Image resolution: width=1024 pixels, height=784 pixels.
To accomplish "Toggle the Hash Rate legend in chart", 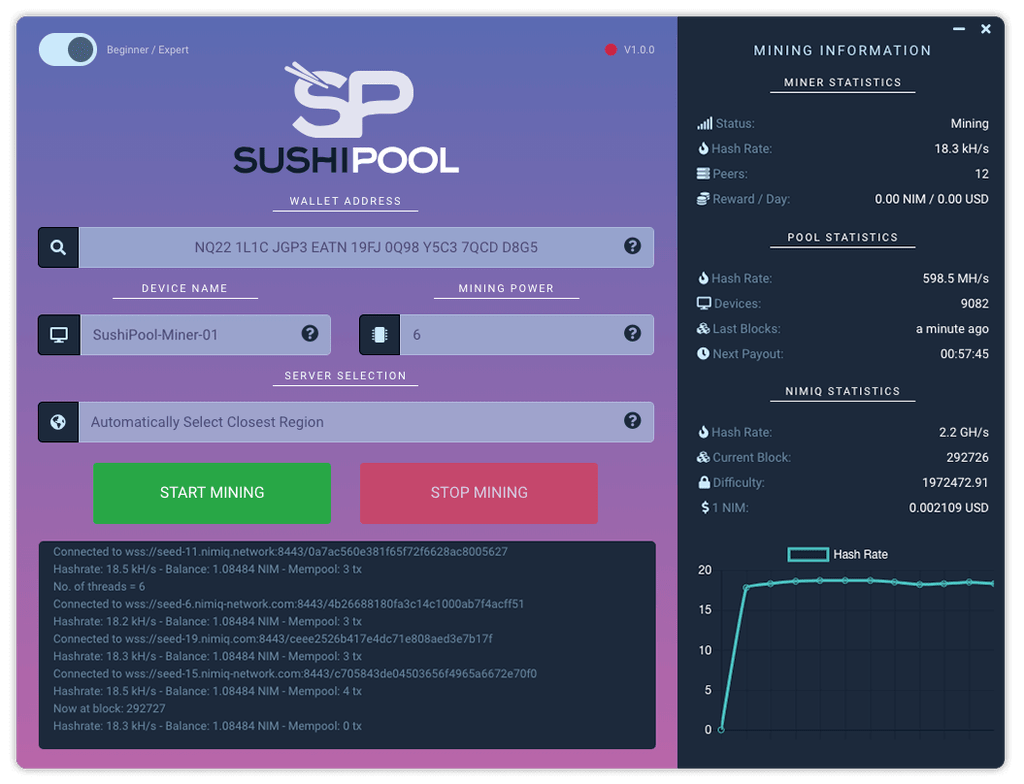I will click(838, 555).
